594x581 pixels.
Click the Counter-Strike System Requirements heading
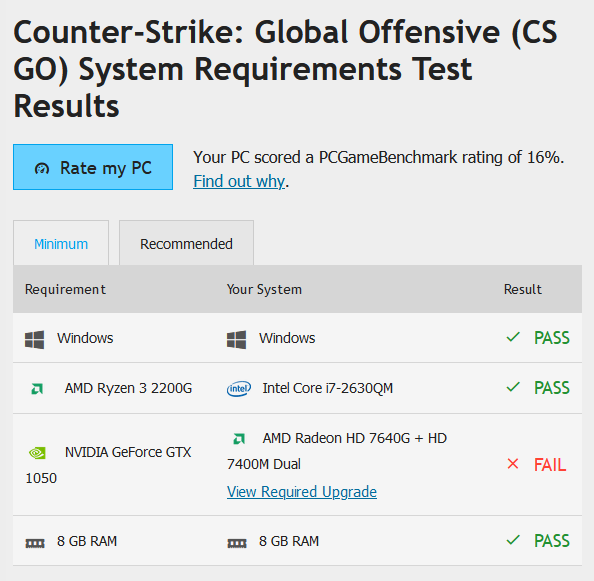[x=285, y=69]
